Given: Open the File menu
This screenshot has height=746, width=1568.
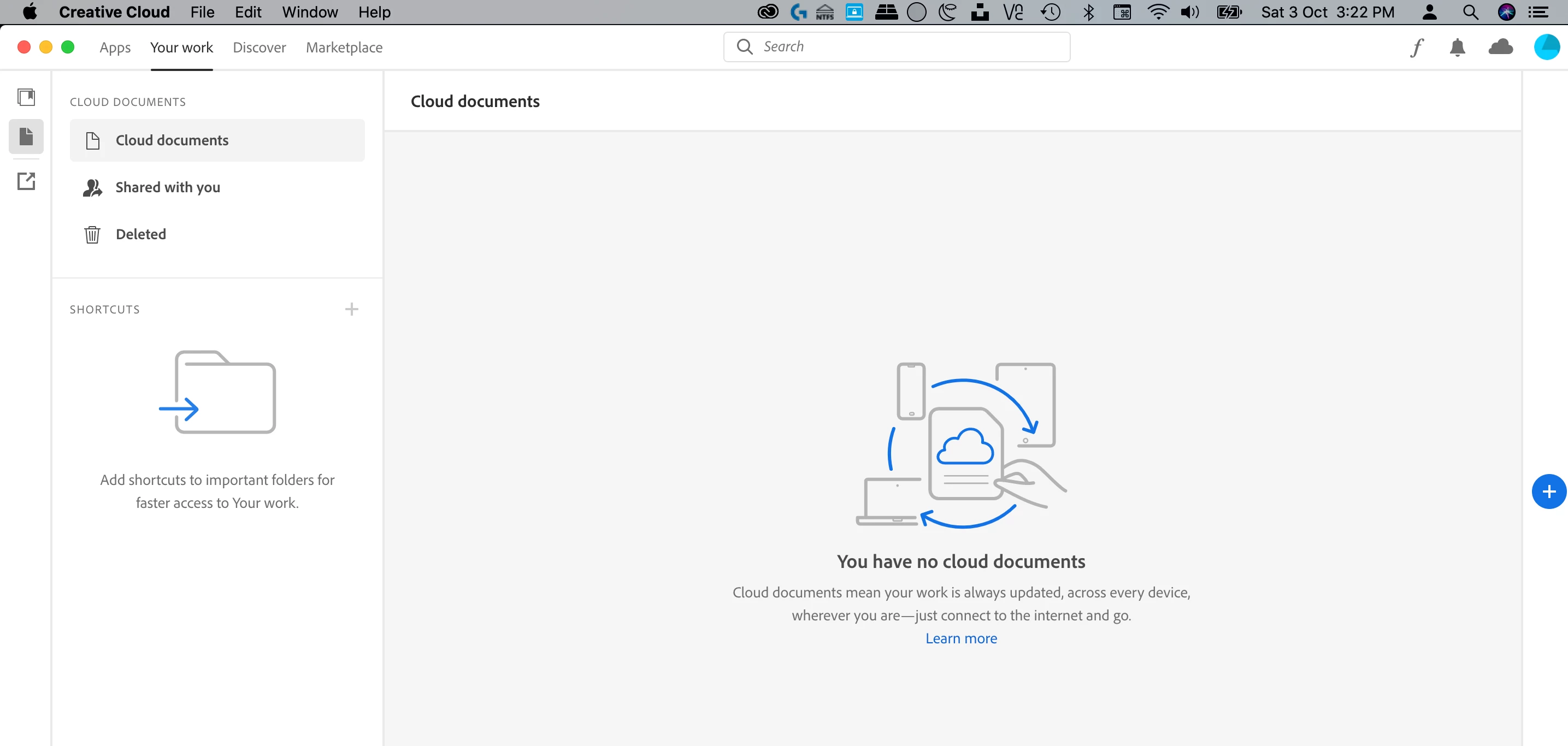Looking at the screenshot, I should [202, 12].
